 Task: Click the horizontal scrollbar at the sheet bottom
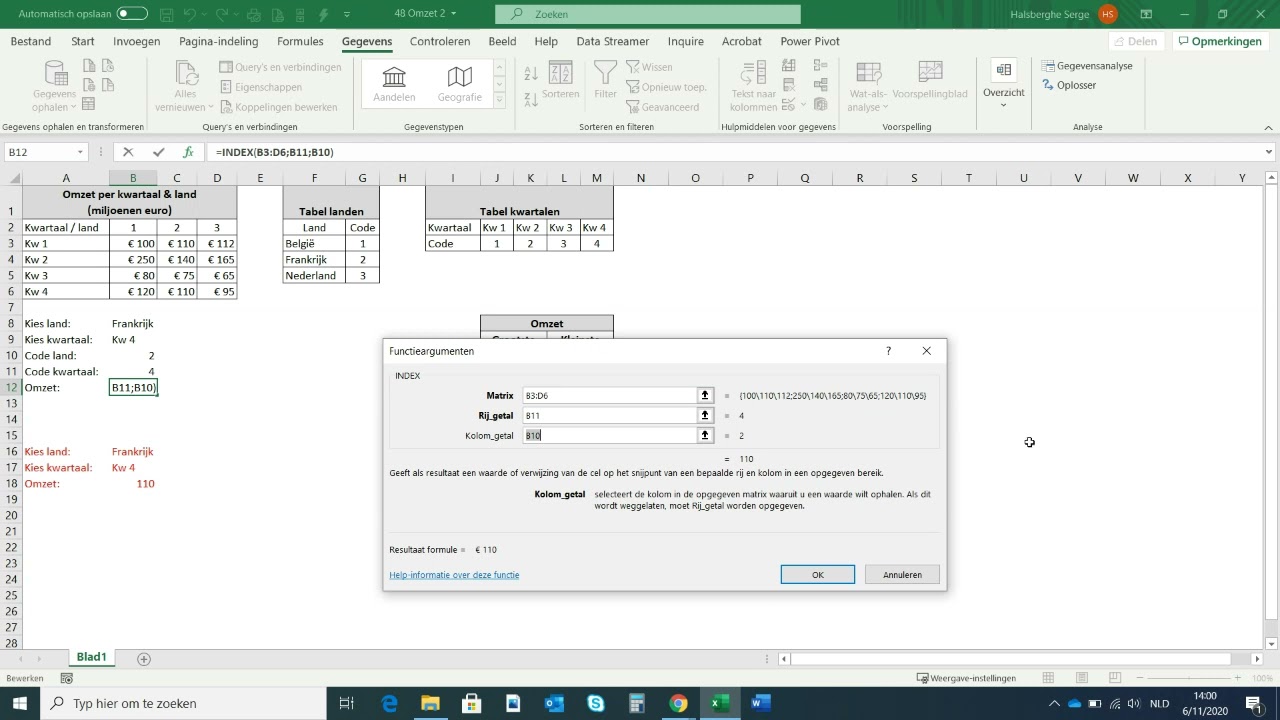pyautogui.click(x=1012, y=659)
